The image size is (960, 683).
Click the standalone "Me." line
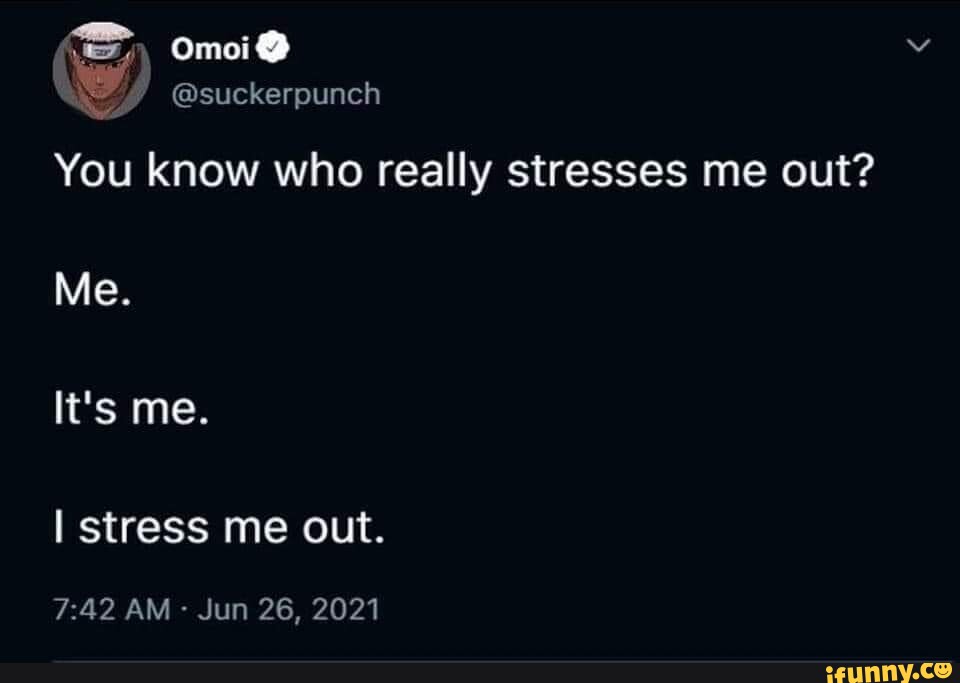94,295
